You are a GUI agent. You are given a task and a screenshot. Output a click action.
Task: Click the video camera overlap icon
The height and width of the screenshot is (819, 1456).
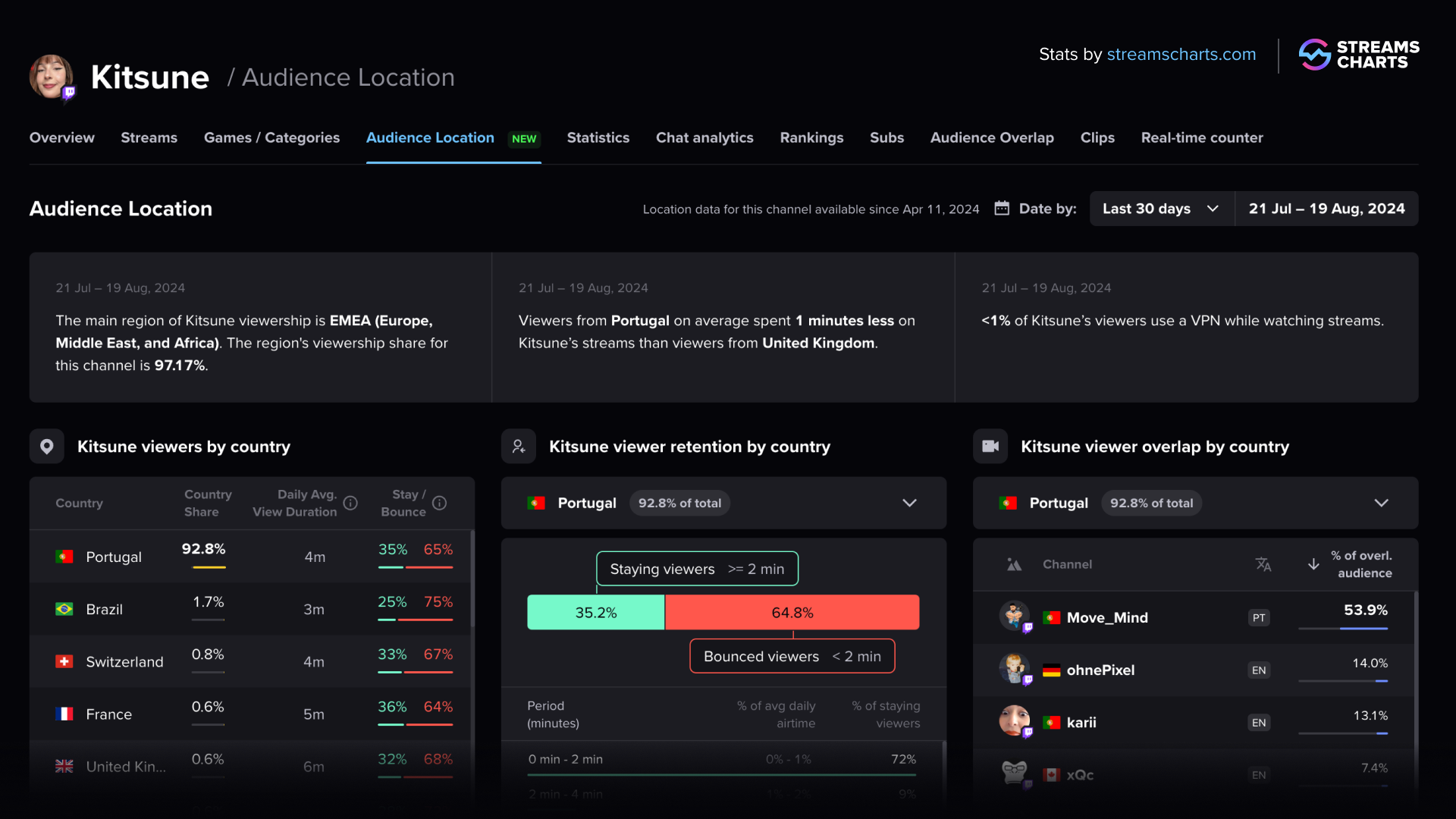click(x=990, y=447)
